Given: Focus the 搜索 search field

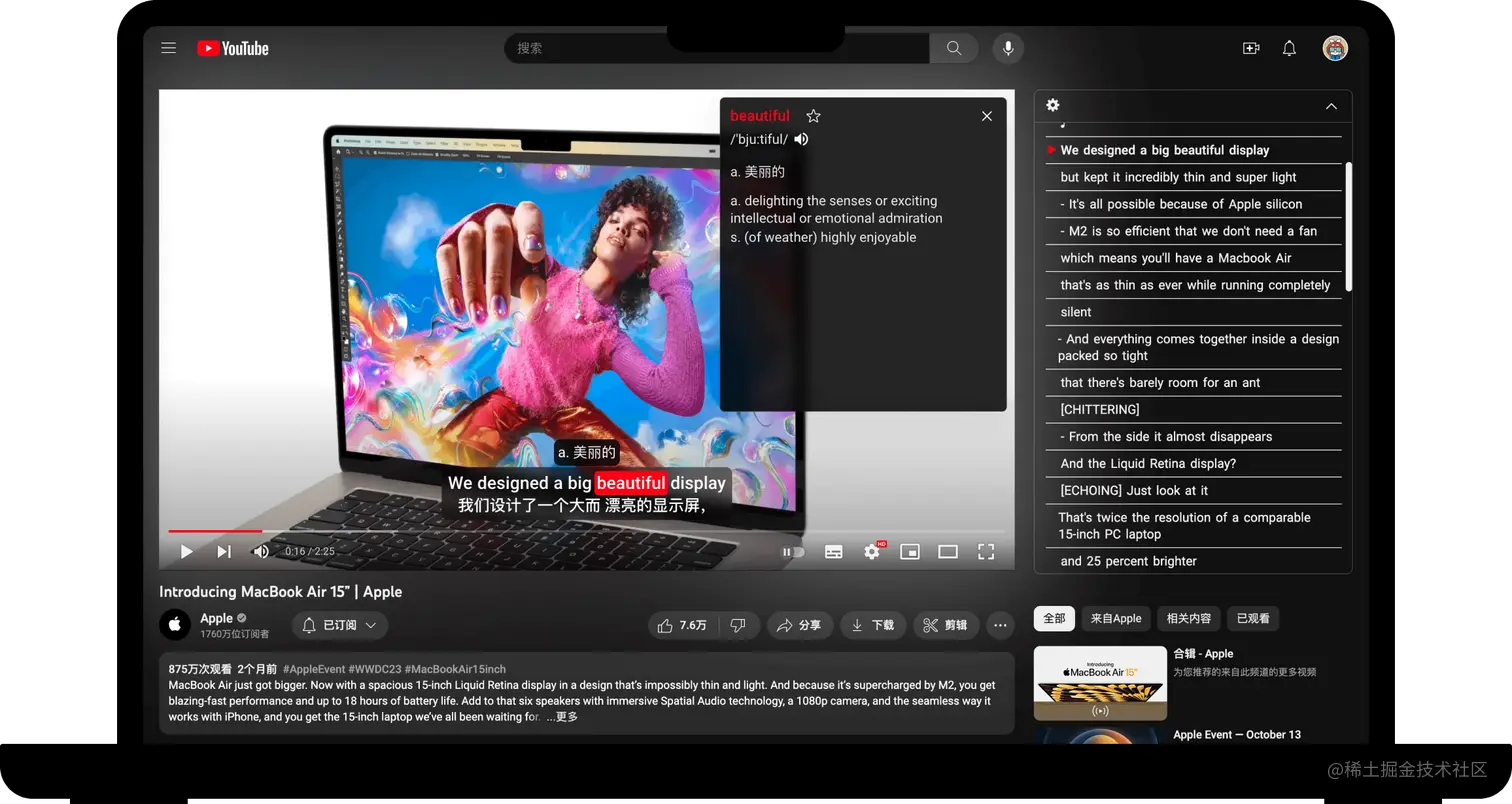Looking at the screenshot, I should tap(717, 48).
